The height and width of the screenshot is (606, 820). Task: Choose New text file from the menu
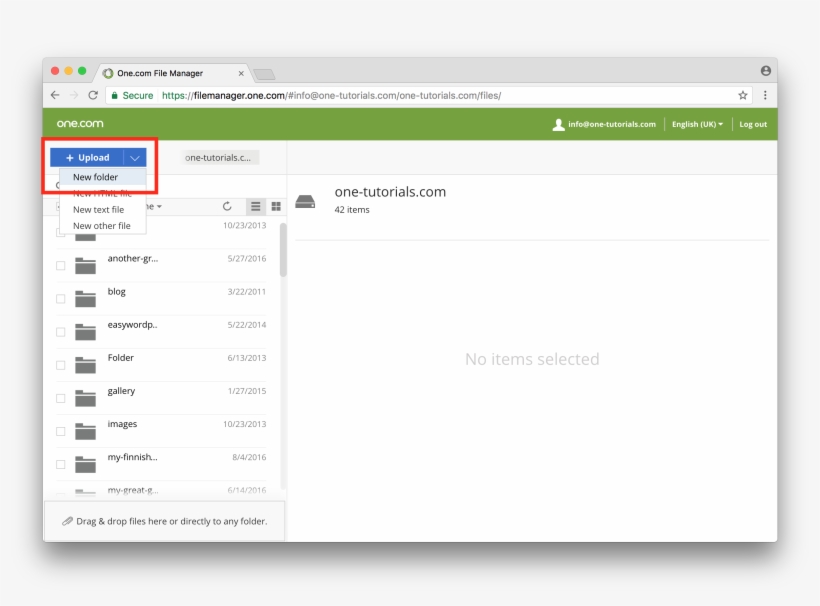(102, 209)
